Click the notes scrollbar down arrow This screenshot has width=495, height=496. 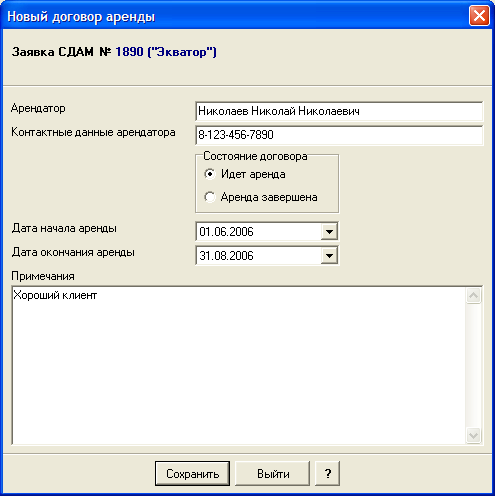(473, 435)
